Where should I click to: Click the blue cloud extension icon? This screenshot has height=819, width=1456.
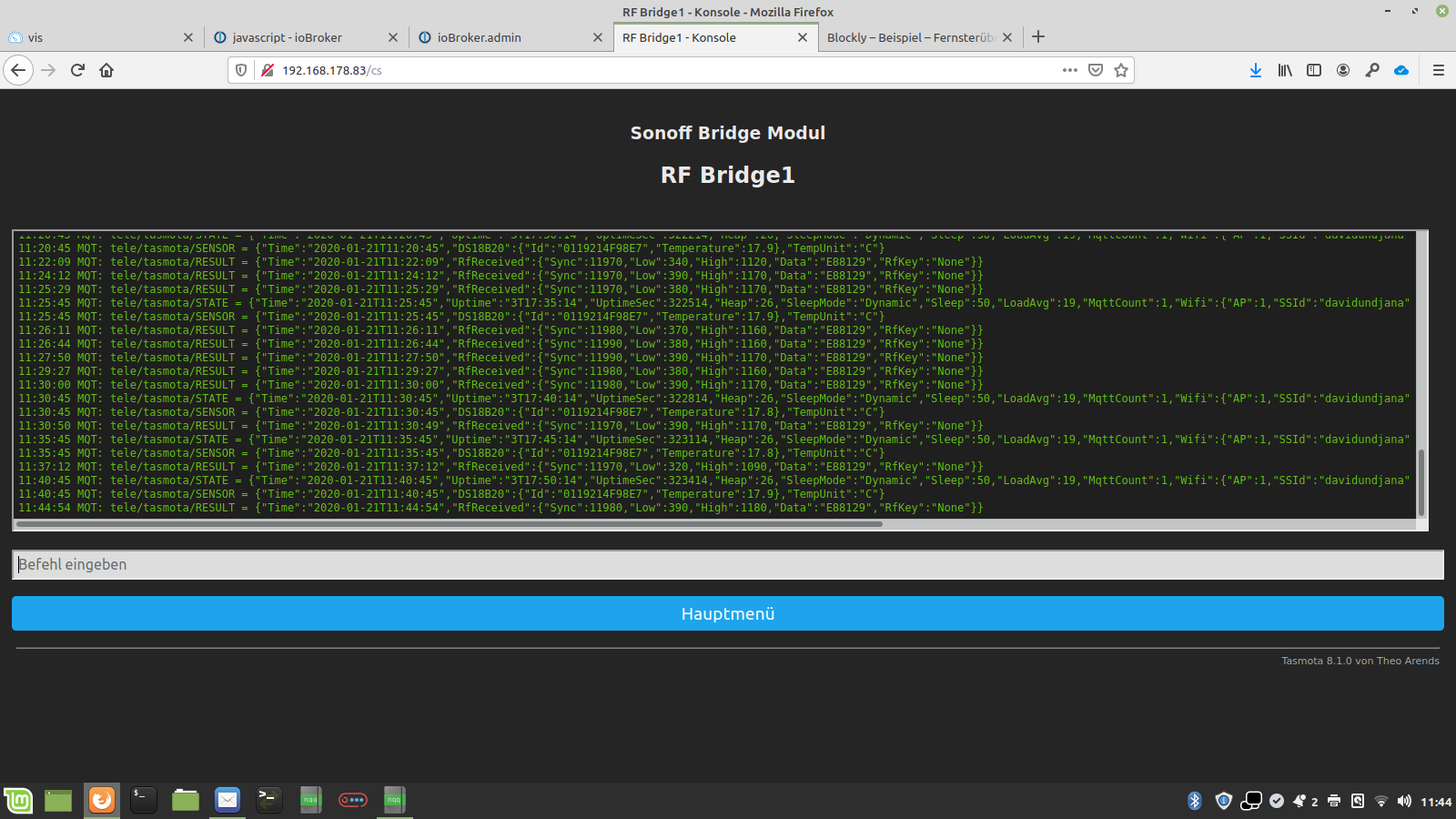[x=1401, y=70]
